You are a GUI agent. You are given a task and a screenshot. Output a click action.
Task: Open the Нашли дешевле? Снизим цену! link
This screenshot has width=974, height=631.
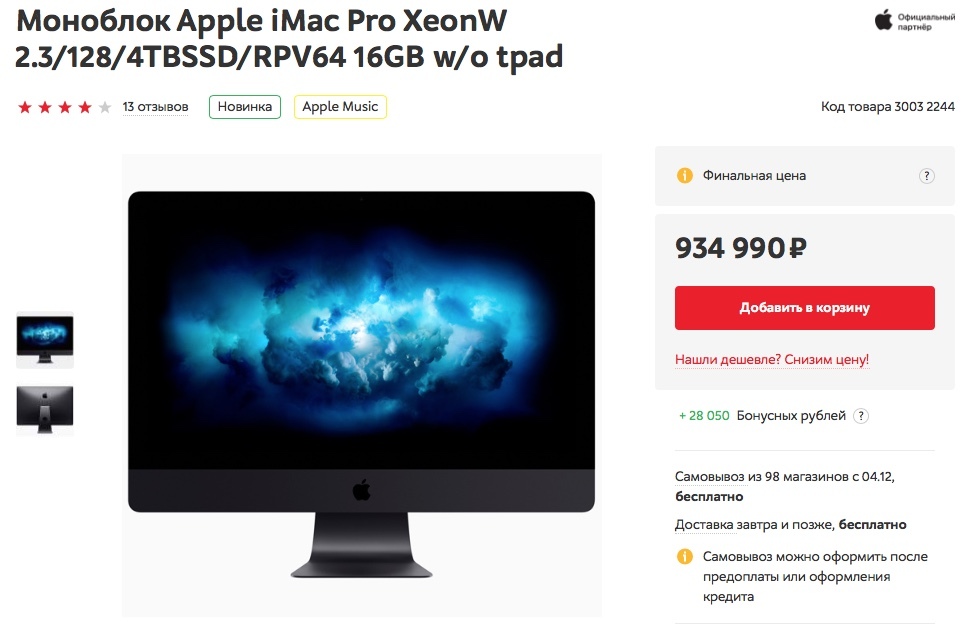click(x=771, y=360)
